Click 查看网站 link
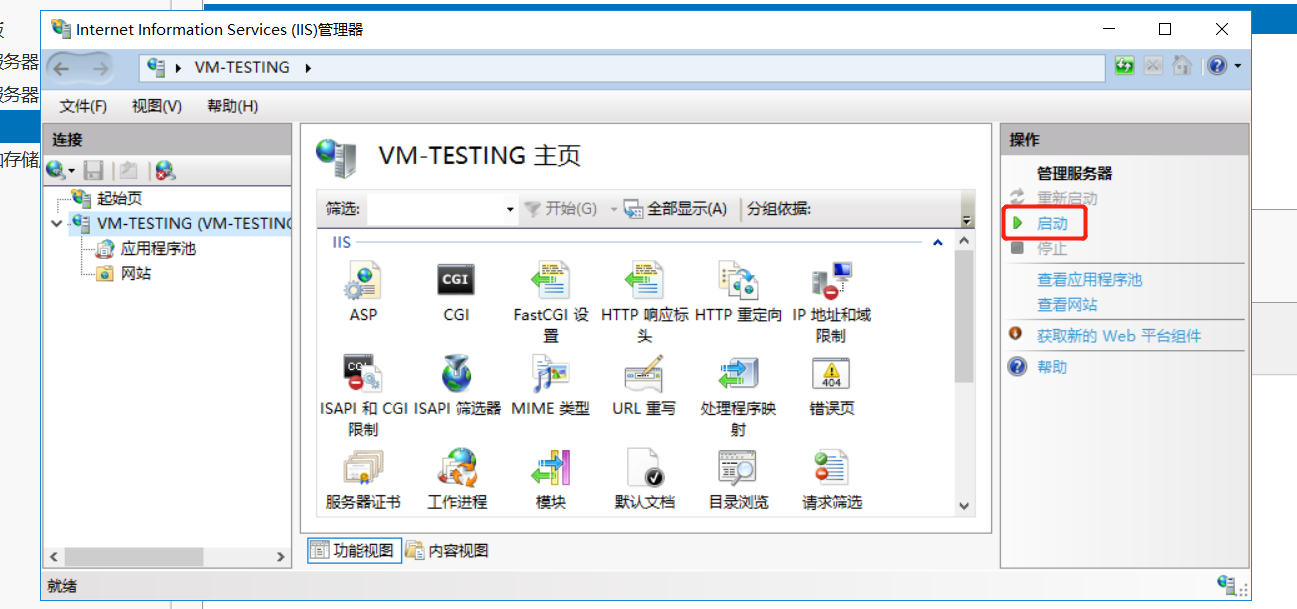This screenshot has height=609, width=1297. pos(1067,305)
